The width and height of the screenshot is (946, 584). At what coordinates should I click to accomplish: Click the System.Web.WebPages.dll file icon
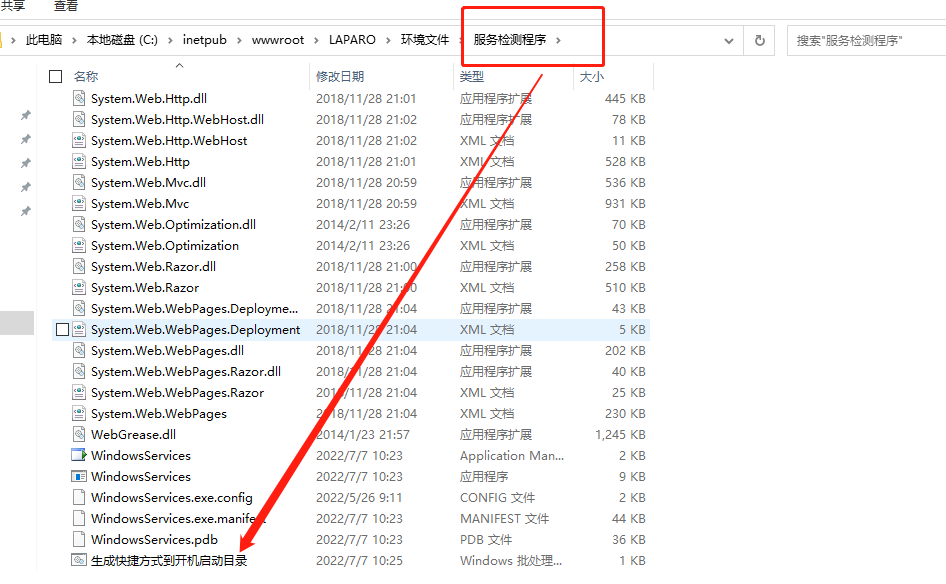[79, 350]
